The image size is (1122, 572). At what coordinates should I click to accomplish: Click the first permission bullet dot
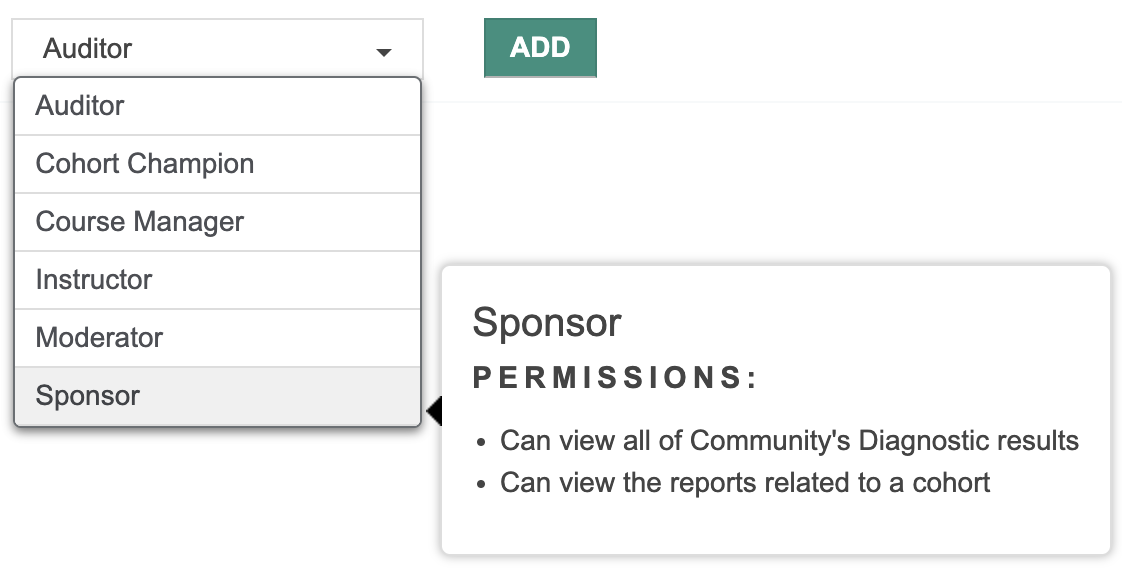pos(482,441)
